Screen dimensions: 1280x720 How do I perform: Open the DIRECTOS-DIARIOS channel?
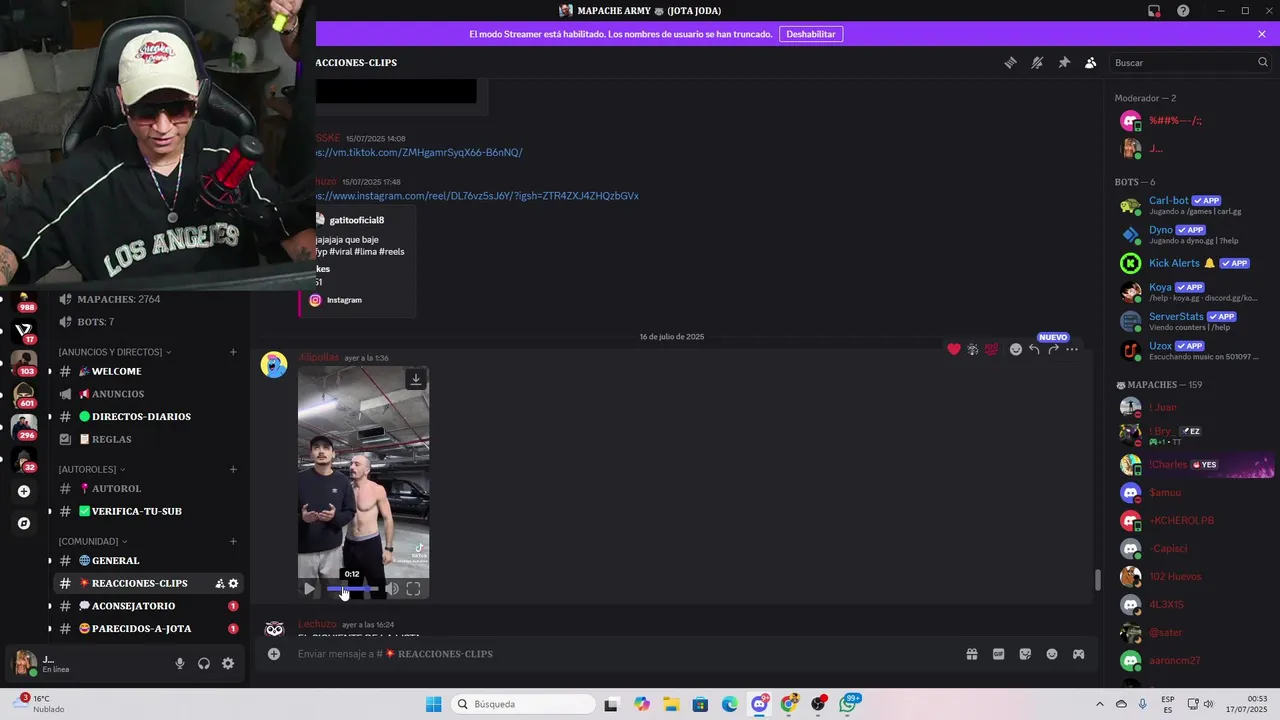point(148,416)
